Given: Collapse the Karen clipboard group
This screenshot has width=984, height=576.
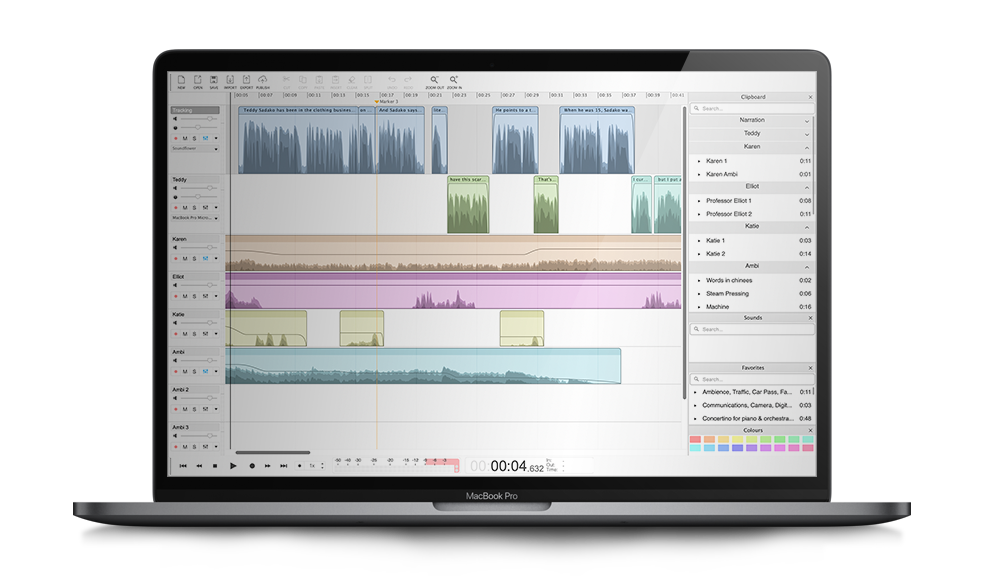Looking at the screenshot, I should tap(806, 147).
